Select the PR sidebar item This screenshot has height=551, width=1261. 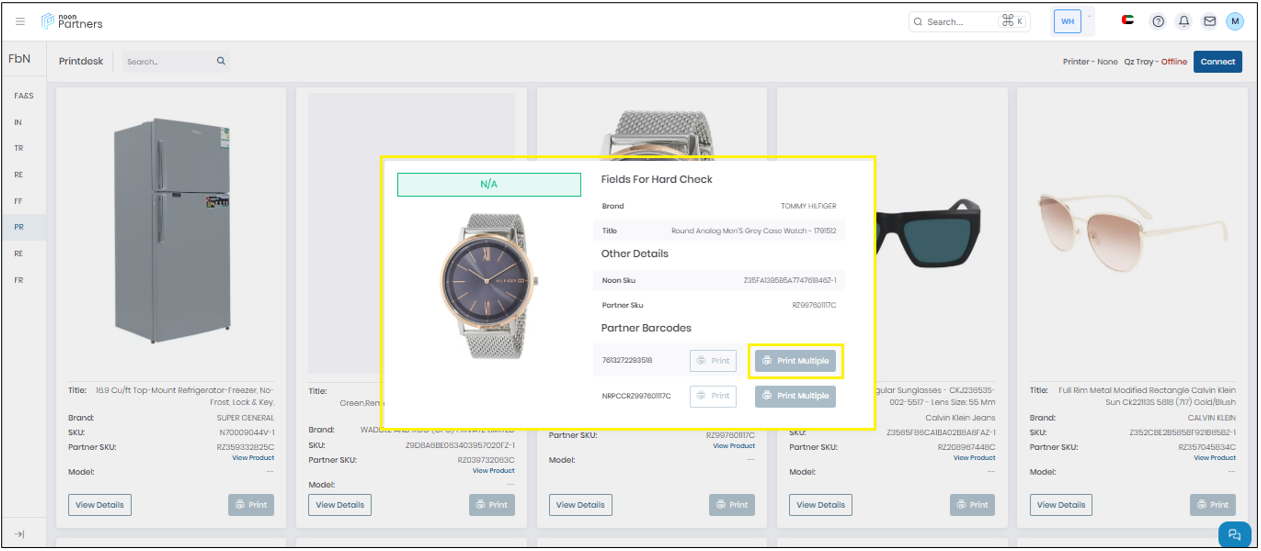pyautogui.click(x=19, y=228)
